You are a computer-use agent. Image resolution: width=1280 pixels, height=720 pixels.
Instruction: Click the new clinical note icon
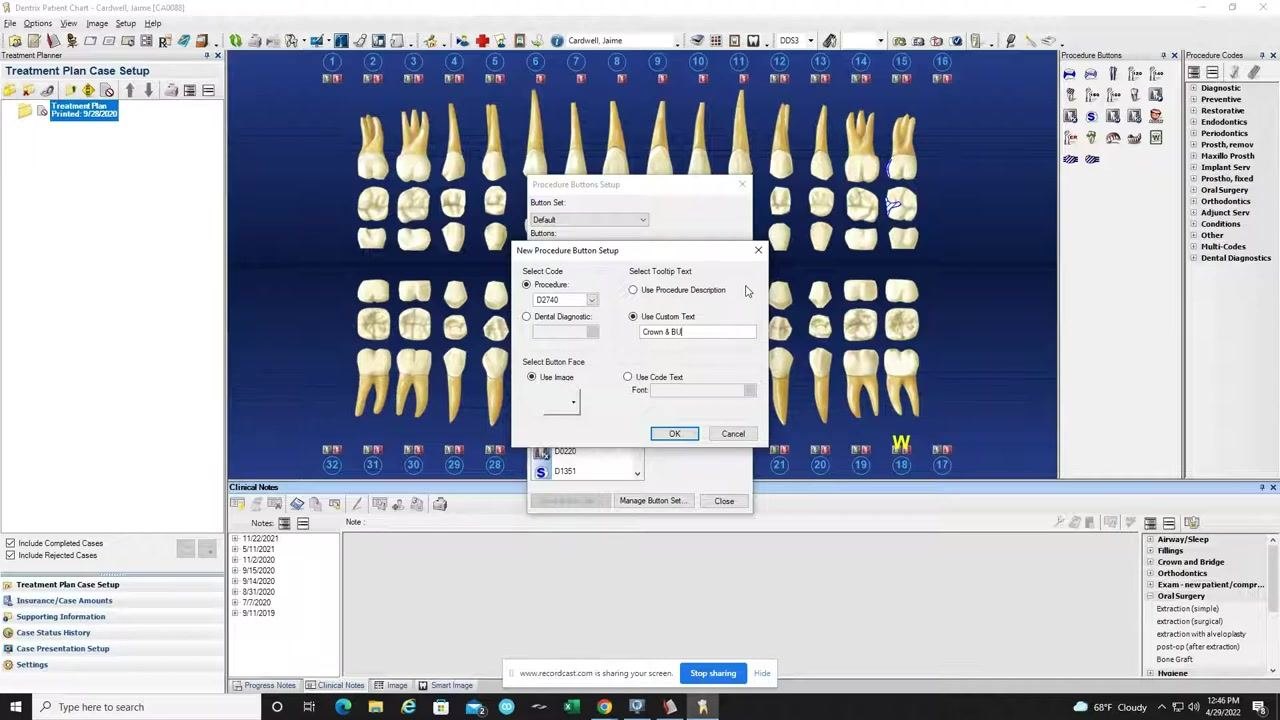[x=237, y=504]
